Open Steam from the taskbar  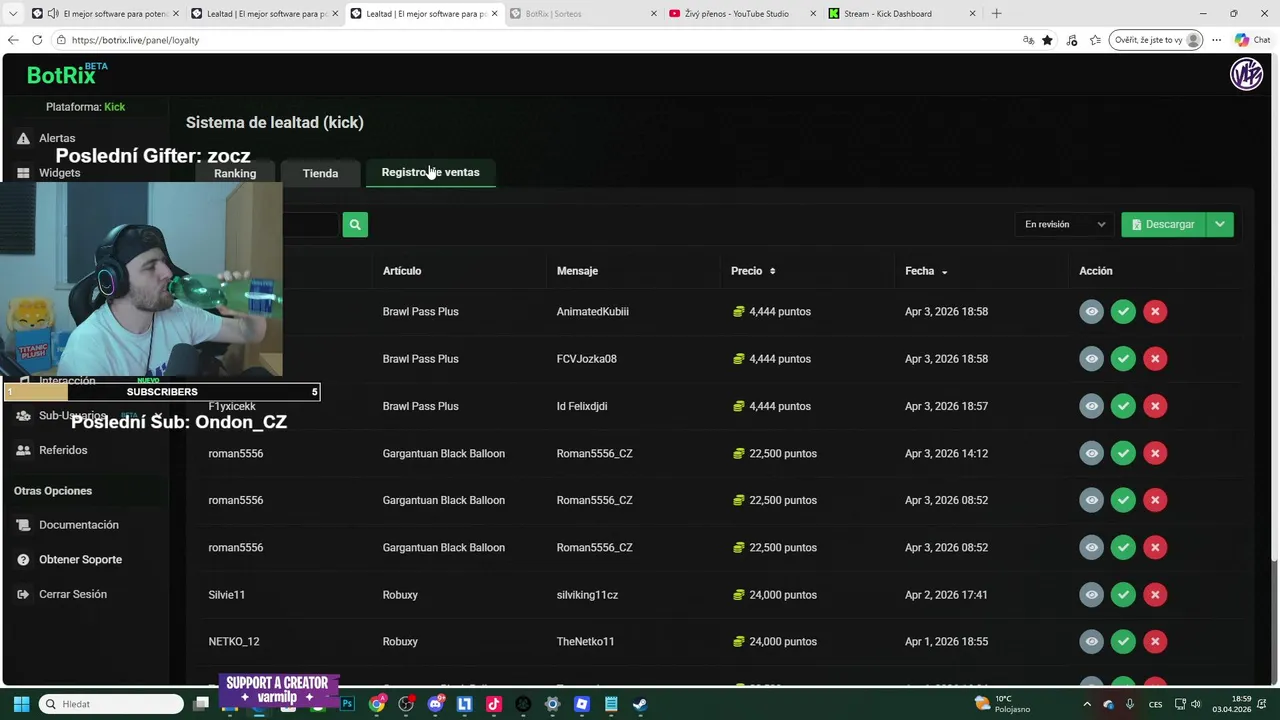[640, 704]
